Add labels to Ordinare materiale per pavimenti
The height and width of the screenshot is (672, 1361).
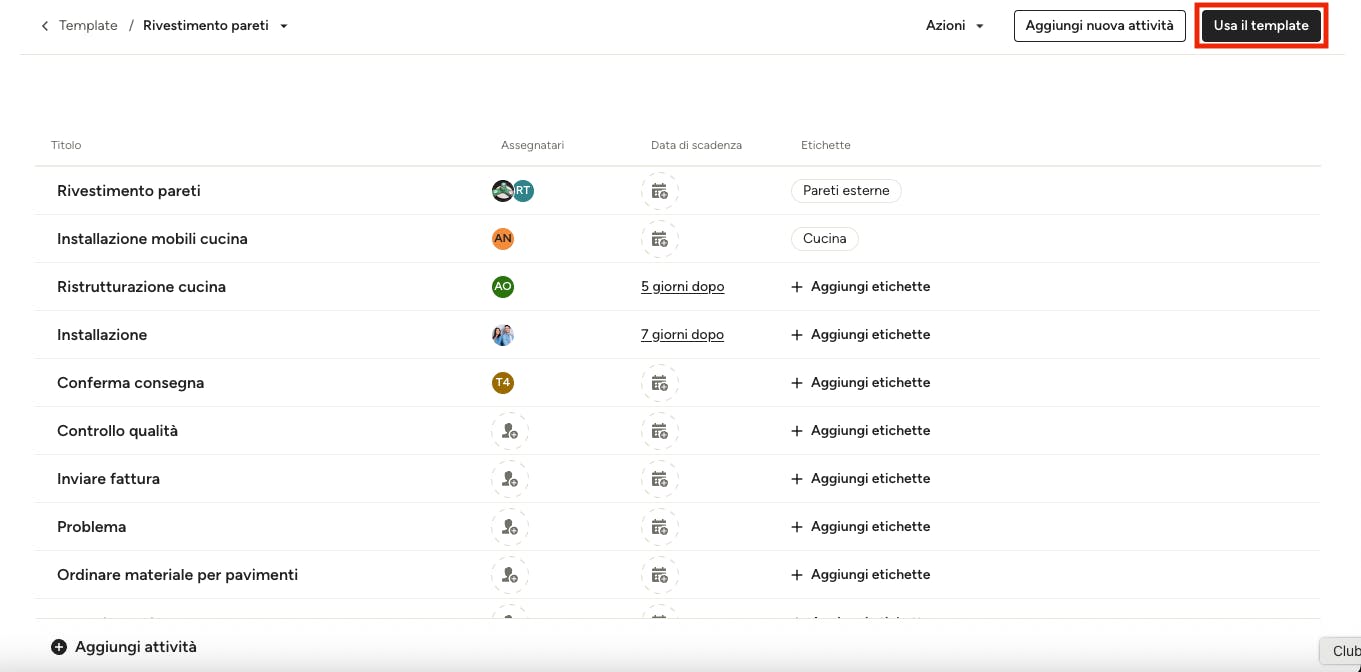(861, 575)
